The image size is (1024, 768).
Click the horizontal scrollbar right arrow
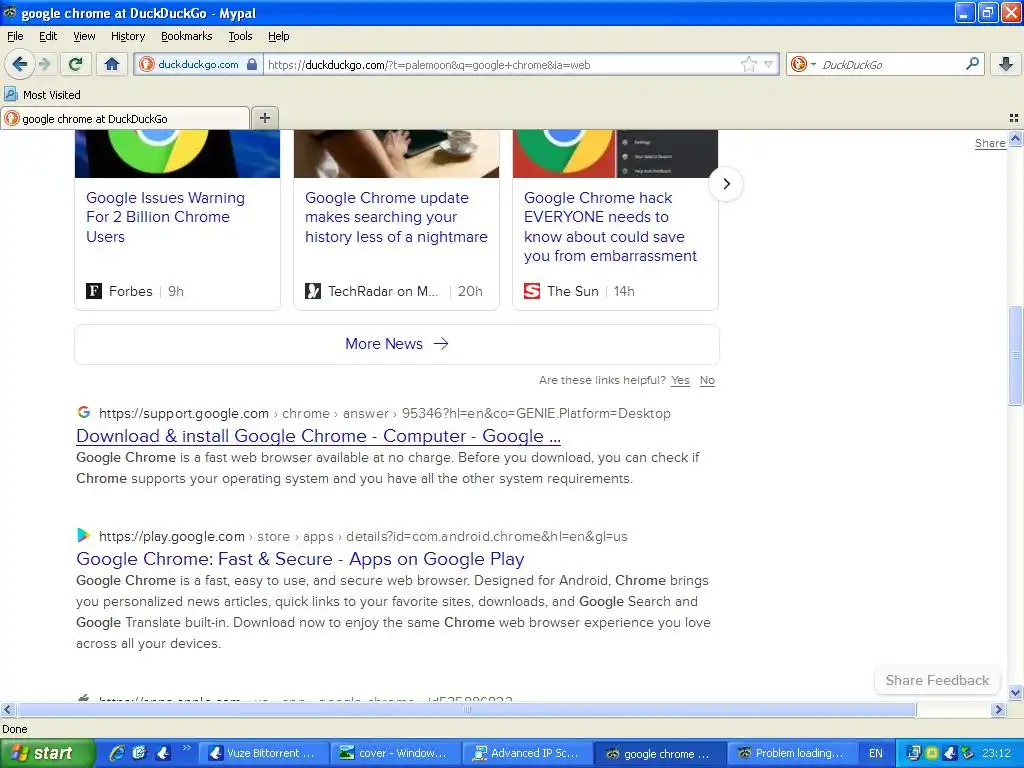pos(999,709)
